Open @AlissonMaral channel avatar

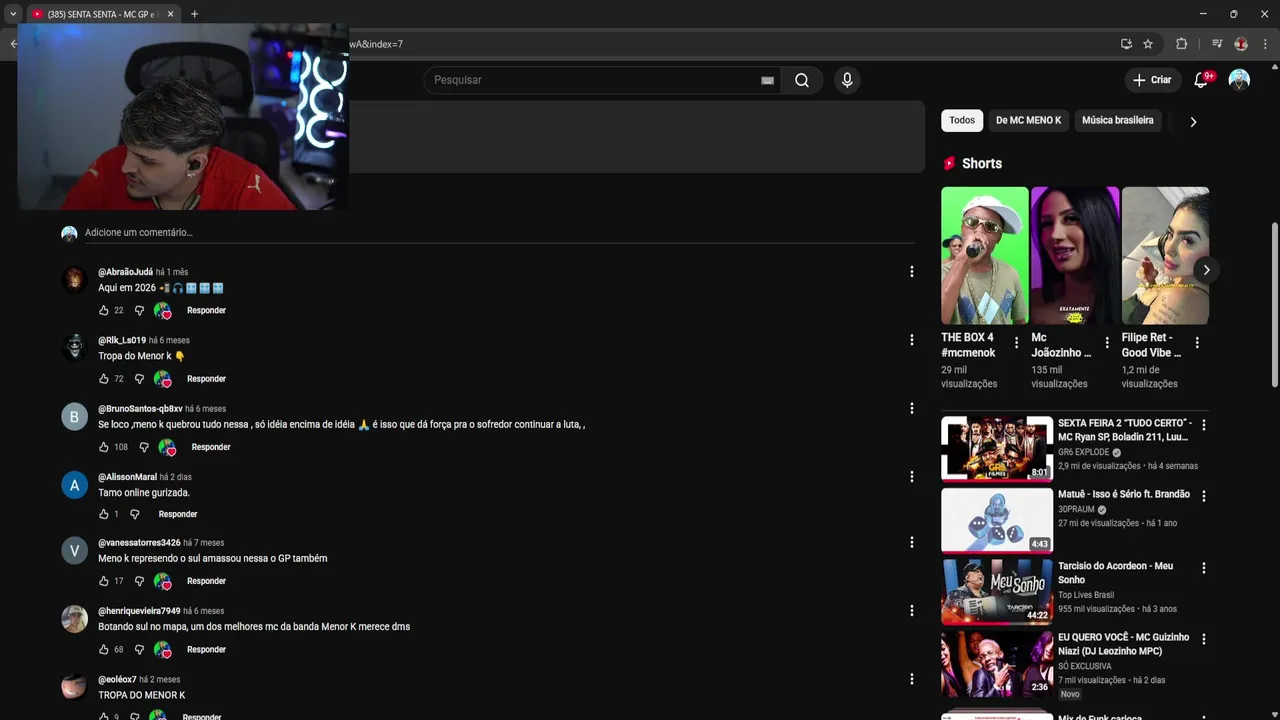[74, 485]
